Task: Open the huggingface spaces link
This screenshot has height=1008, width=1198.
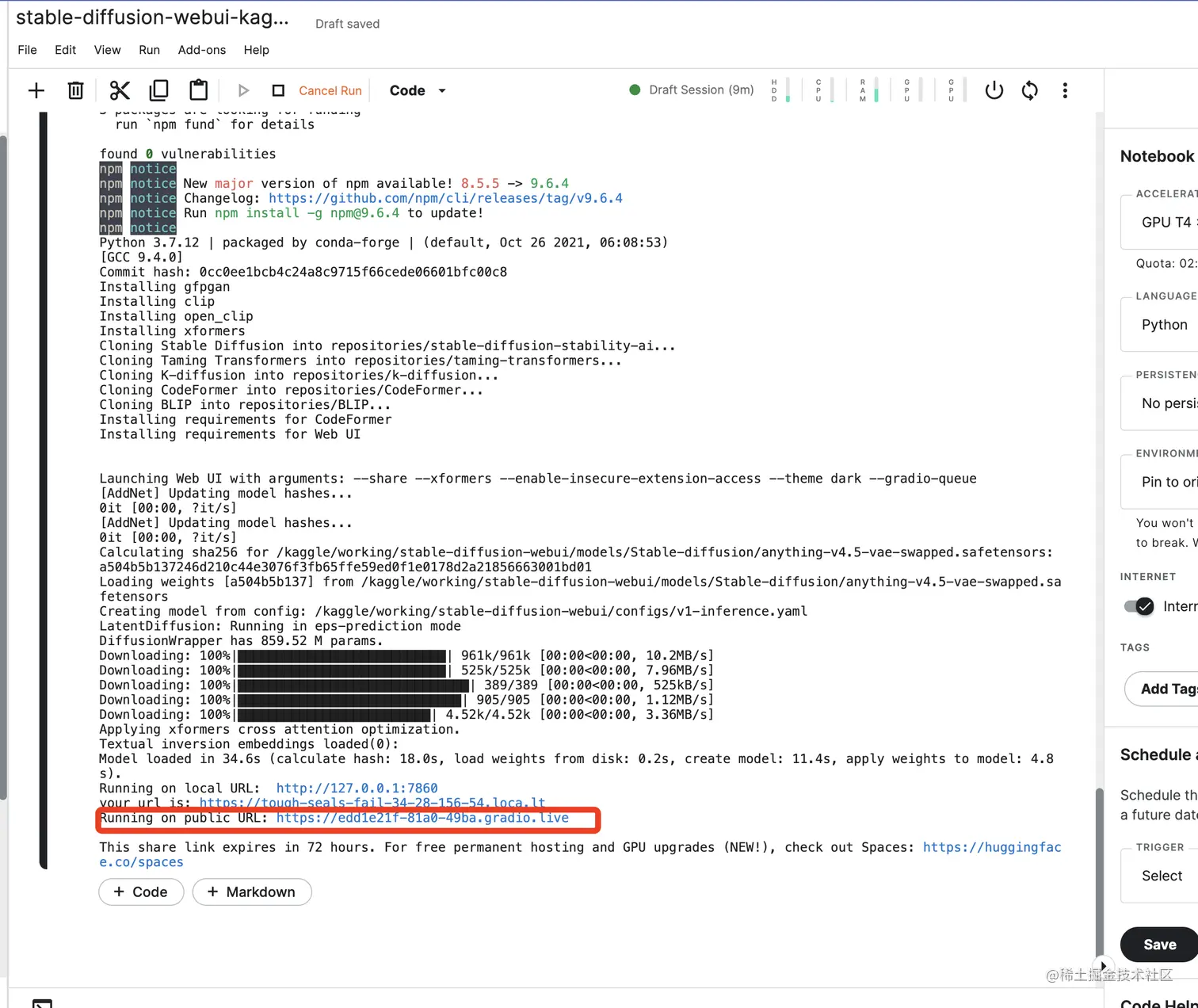Action: (992, 847)
